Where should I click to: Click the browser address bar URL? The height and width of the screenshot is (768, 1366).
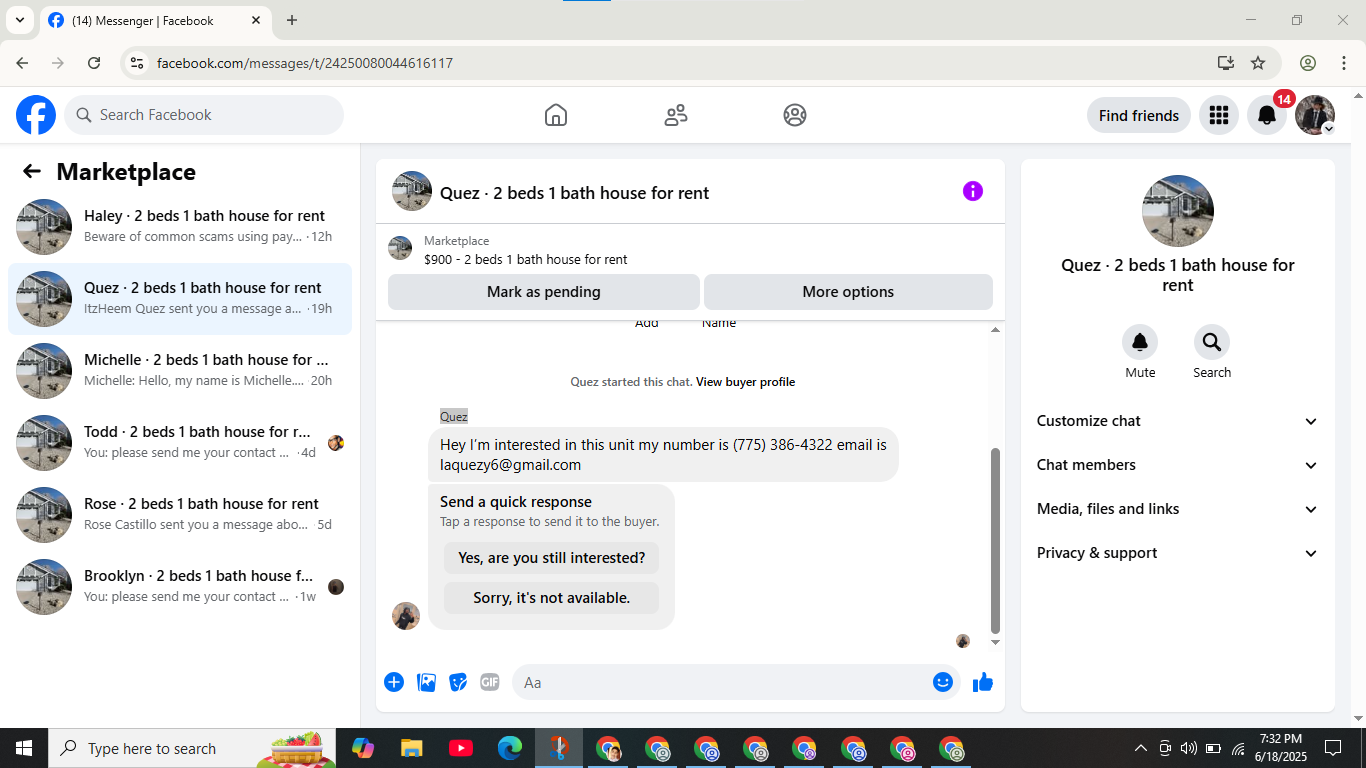305,63
